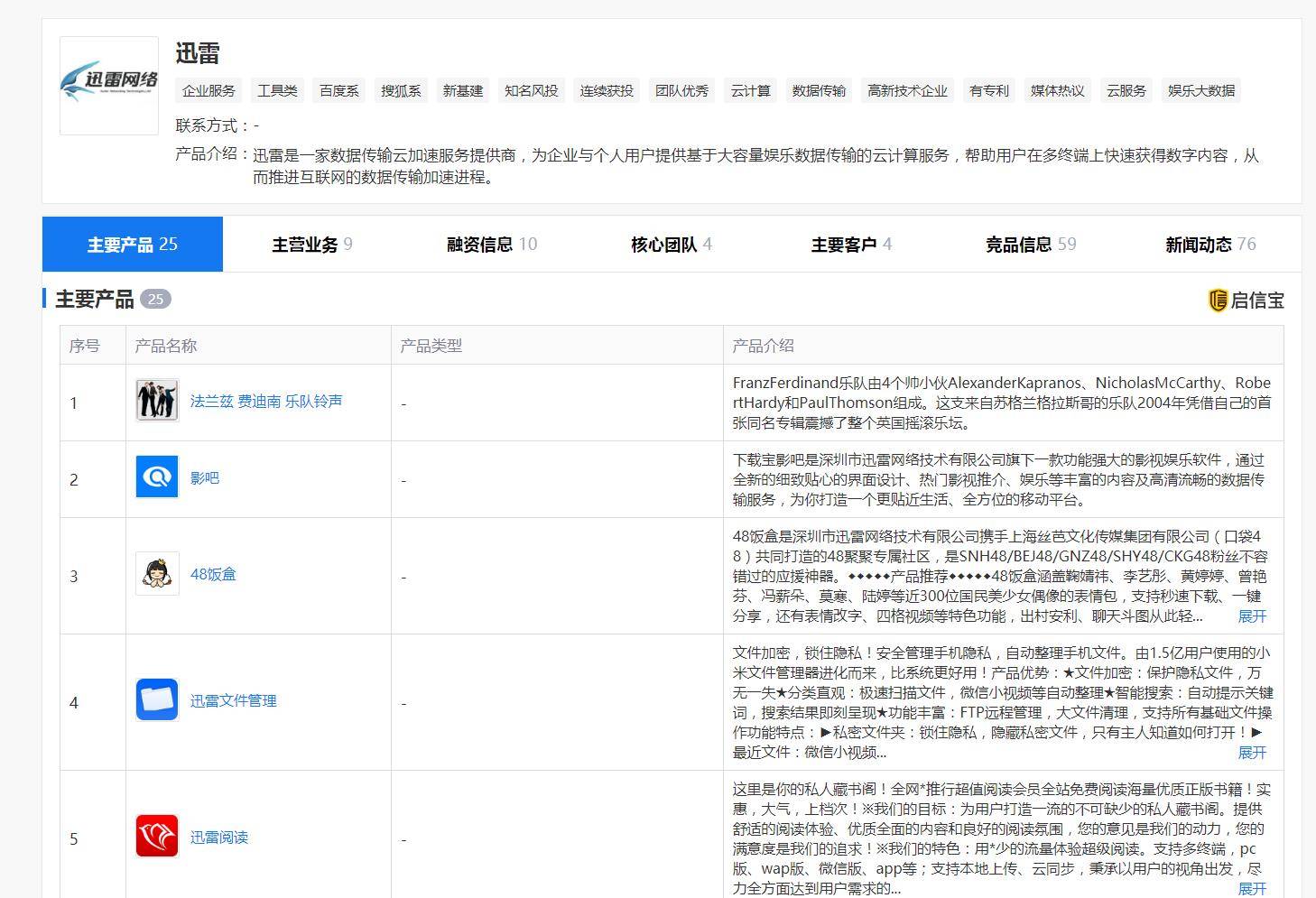Open the 主营业务 tab
The height and width of the screenshot is (898, 1316).
click(312, 244)
